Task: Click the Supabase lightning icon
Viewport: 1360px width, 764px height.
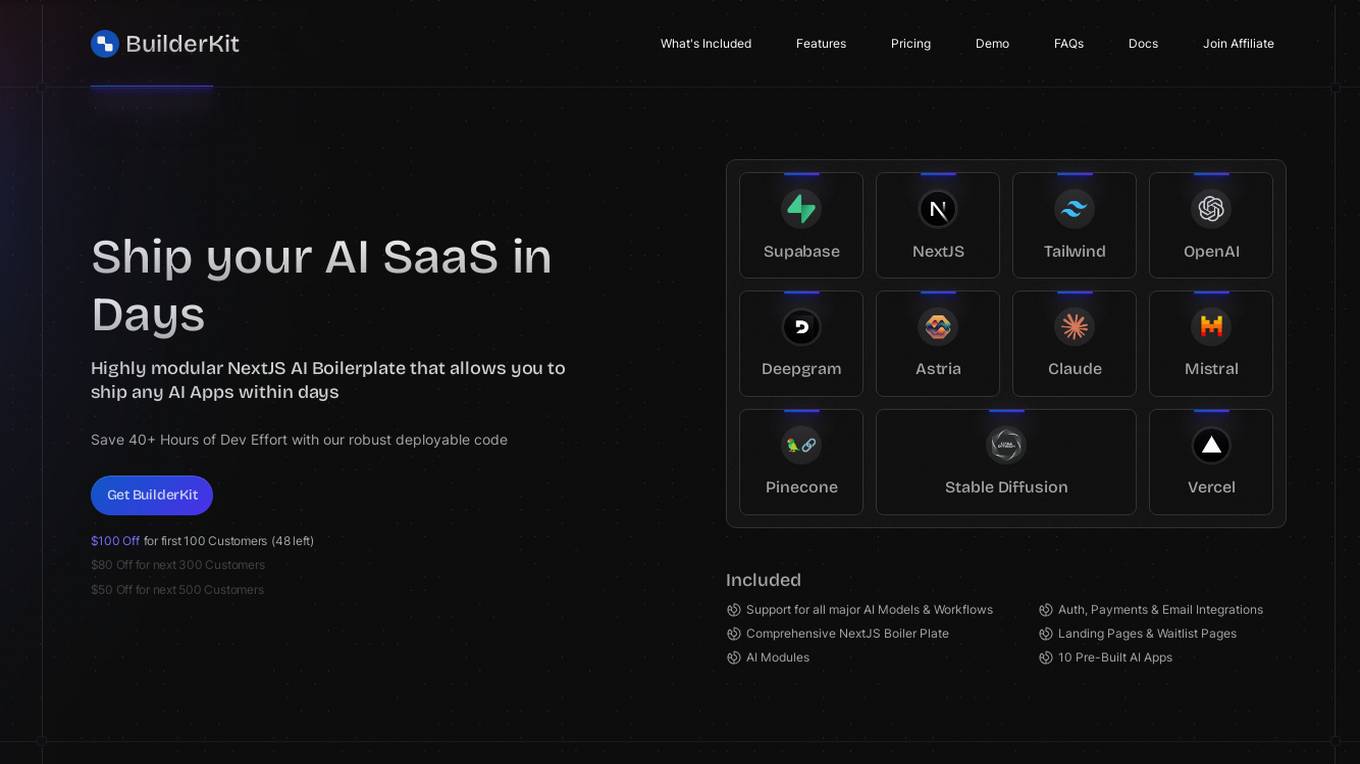Action: point(801,208)
